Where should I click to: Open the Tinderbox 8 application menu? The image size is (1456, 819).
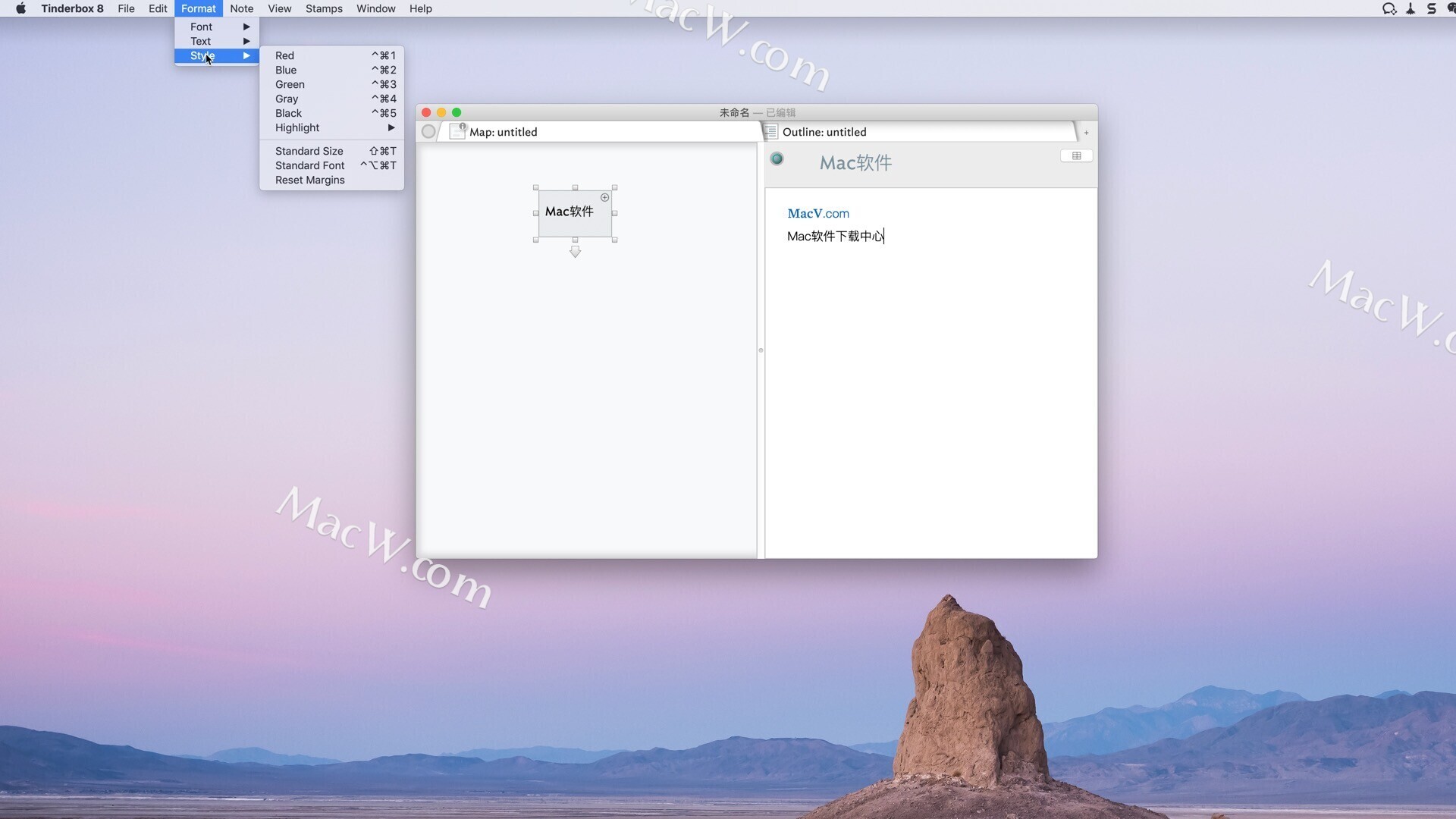(72, 8)
